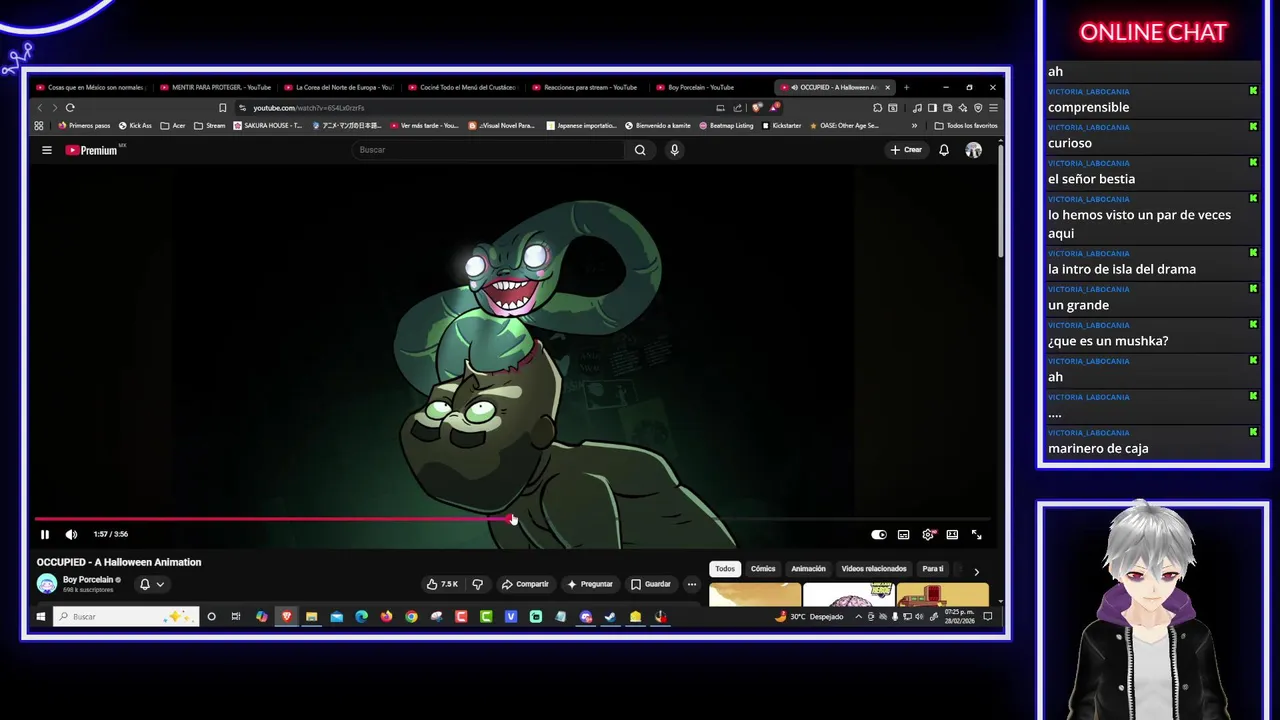The width and height of the screenshot is (1280, 720).
Task: Click the Compartir button
Action: coord(526,584)
